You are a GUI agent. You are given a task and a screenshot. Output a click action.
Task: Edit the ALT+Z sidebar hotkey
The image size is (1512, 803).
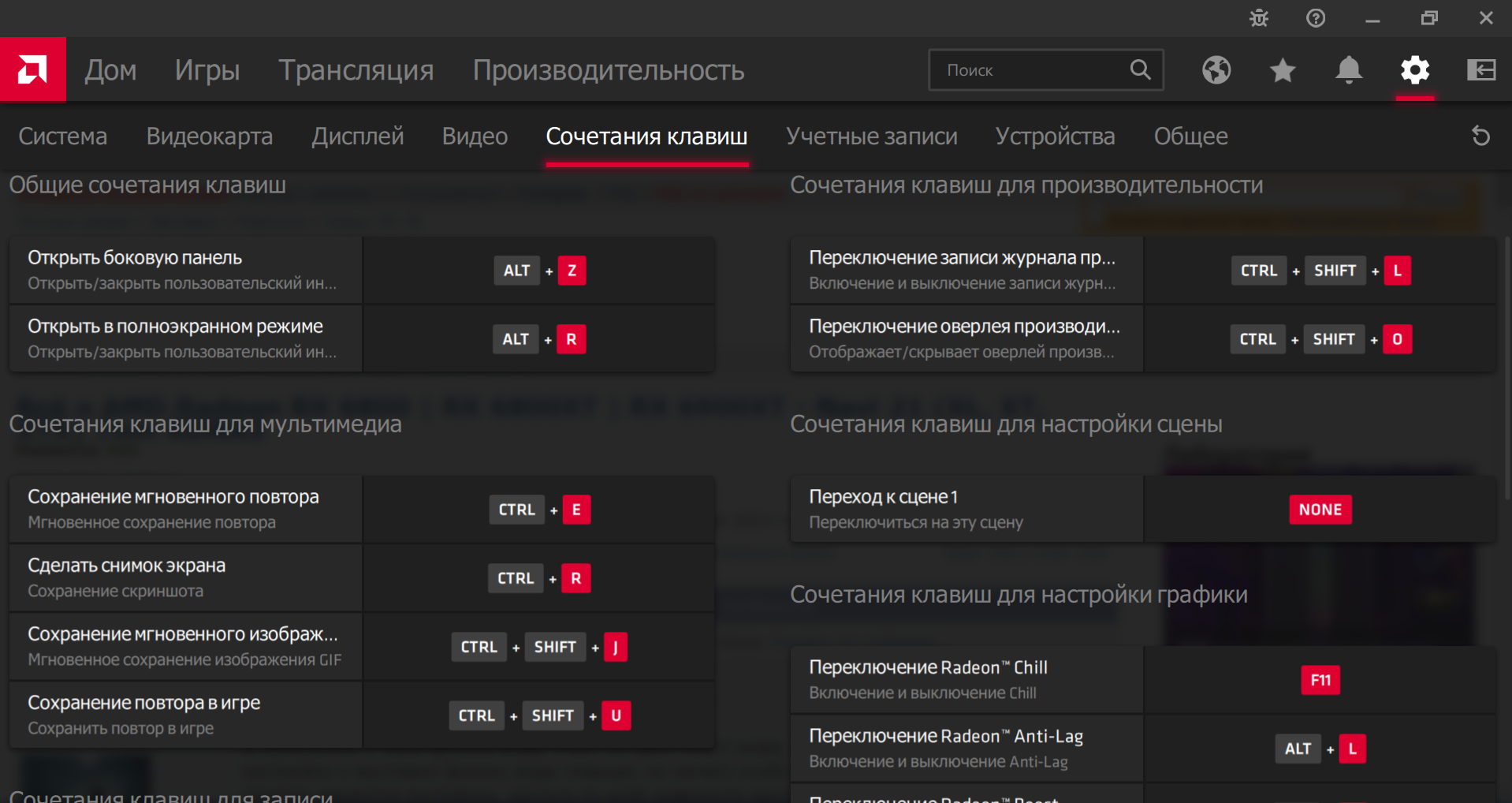[539, 271]
